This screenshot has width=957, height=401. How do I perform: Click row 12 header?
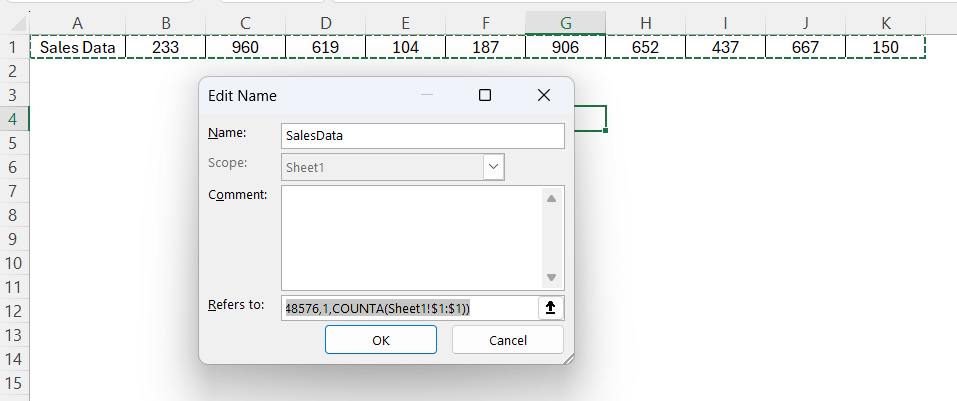(14, 311)
